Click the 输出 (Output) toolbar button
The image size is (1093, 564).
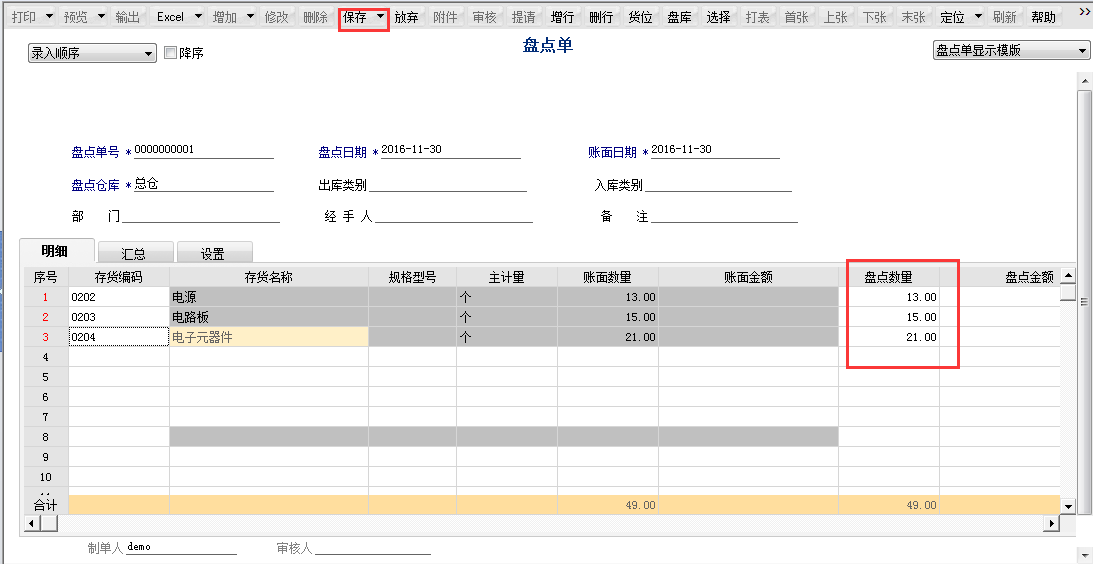[128, 17]
